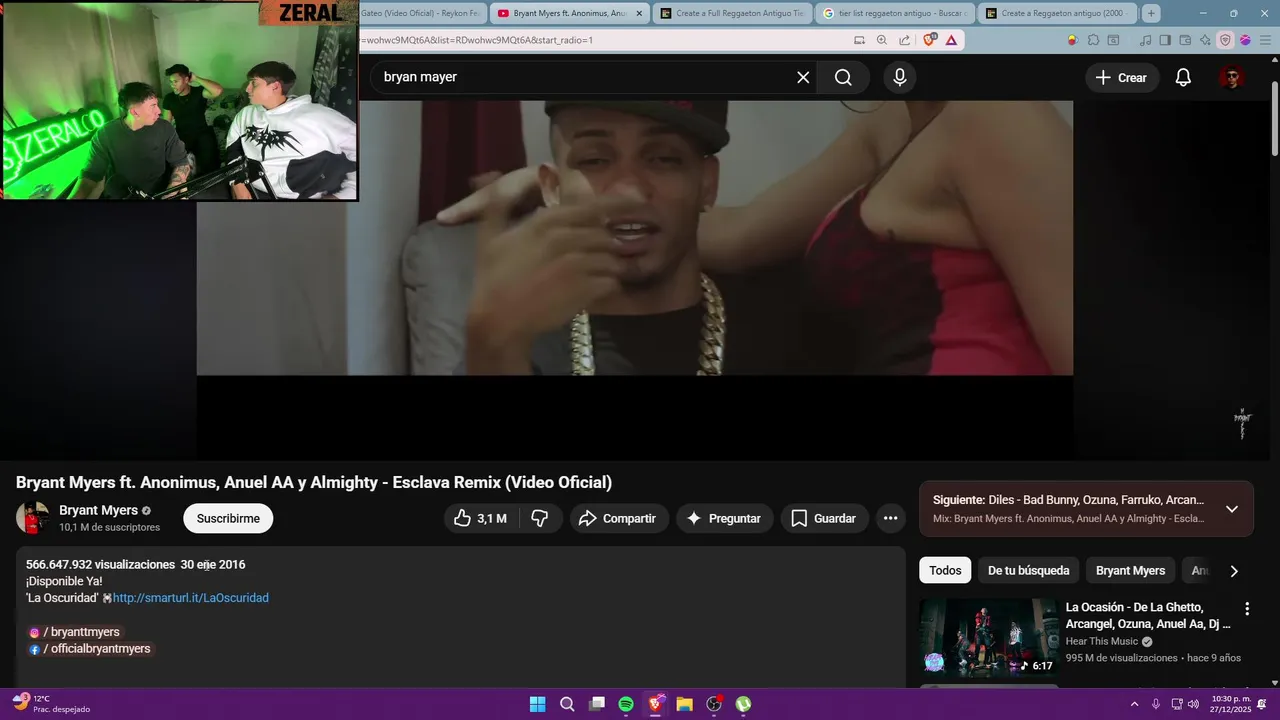Like the video with 3,1 M thumbs up
This screenshot has width=1280, height=720.
[480, 518]
